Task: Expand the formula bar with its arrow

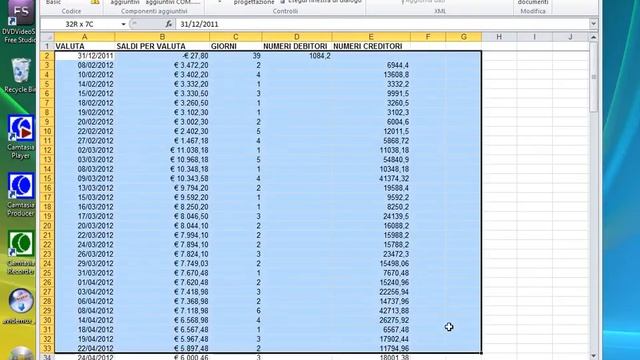Action: click(593, 24)
